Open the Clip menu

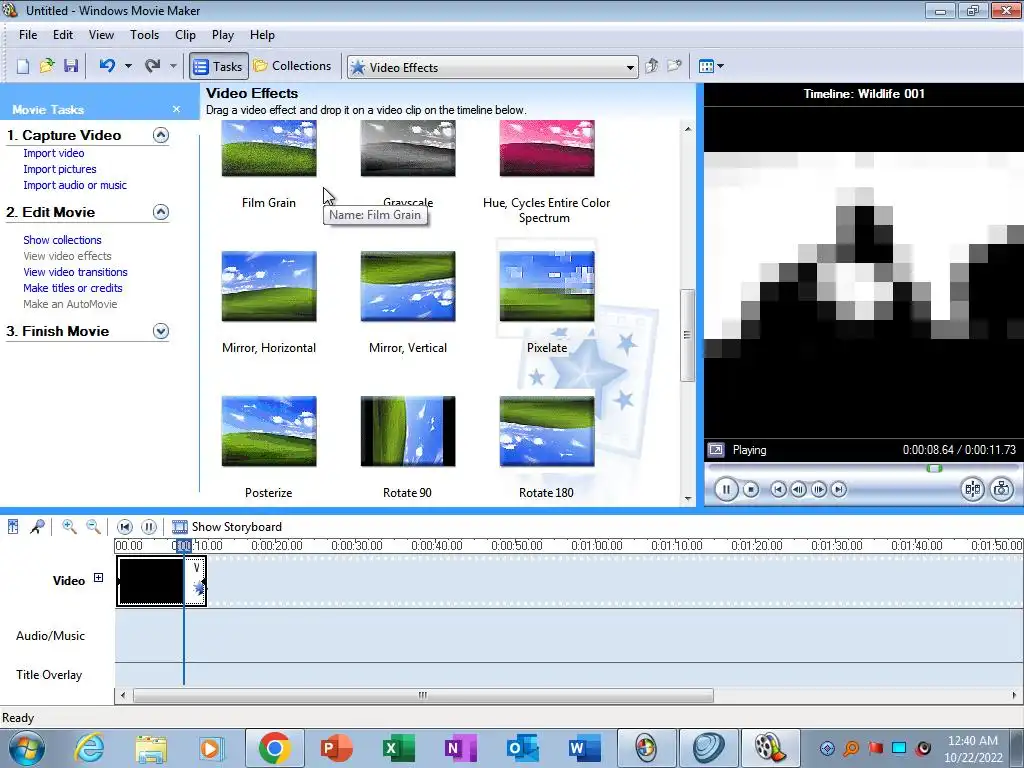click(185, 35)
